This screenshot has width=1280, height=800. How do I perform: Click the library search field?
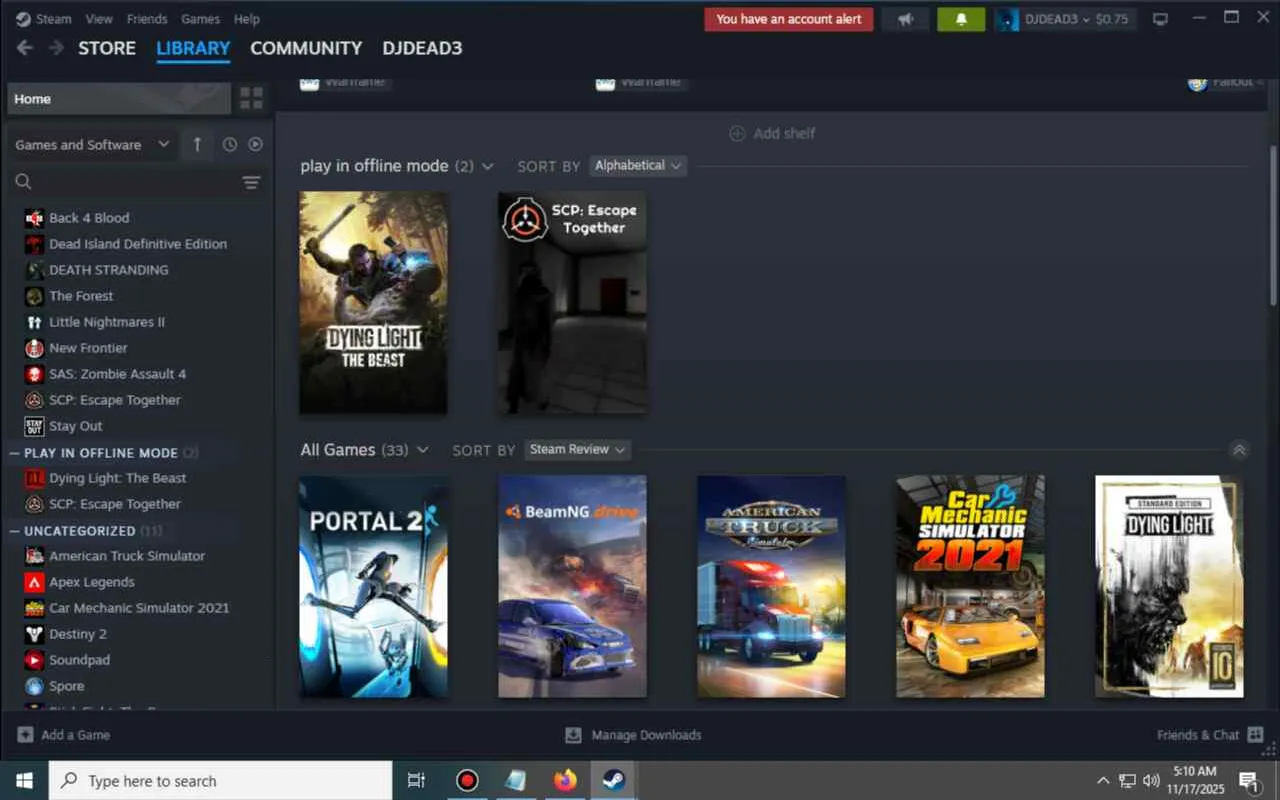point(137,182)
